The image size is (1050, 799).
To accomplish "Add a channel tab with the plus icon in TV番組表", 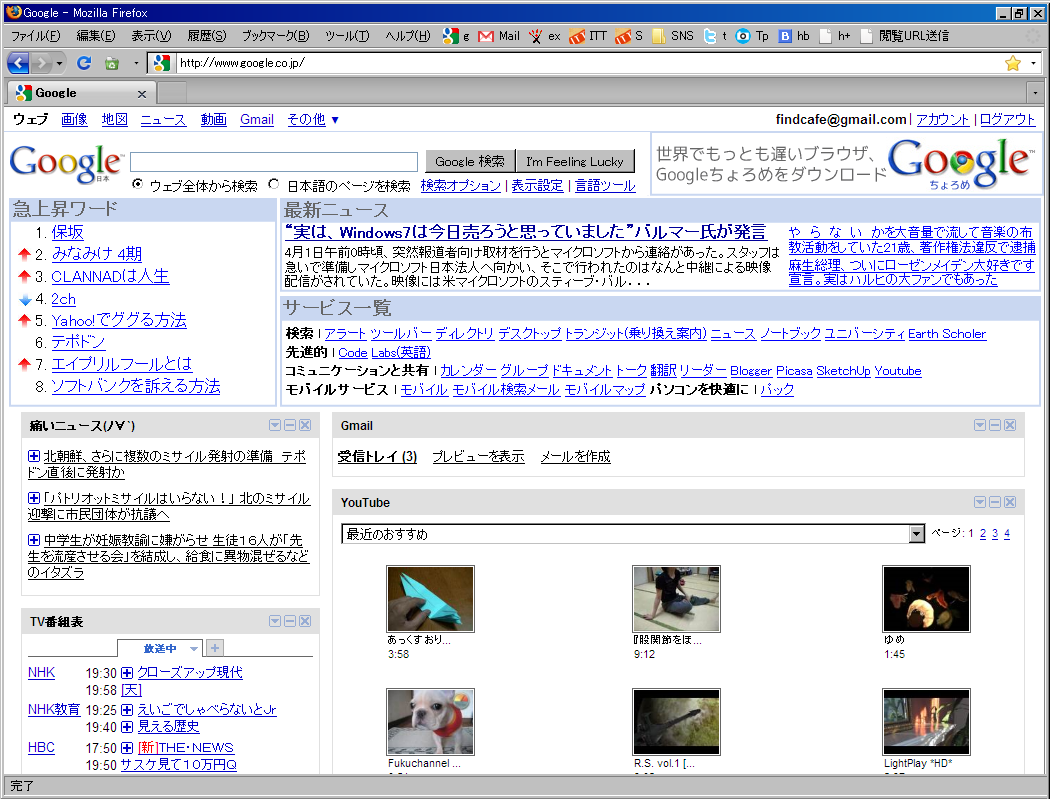I will tap(214, 648).
